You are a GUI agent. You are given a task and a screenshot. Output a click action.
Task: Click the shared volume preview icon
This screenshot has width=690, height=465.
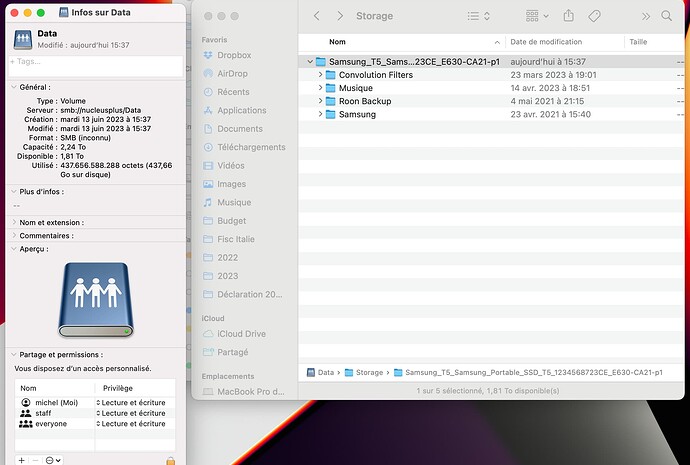click(95, 299)
